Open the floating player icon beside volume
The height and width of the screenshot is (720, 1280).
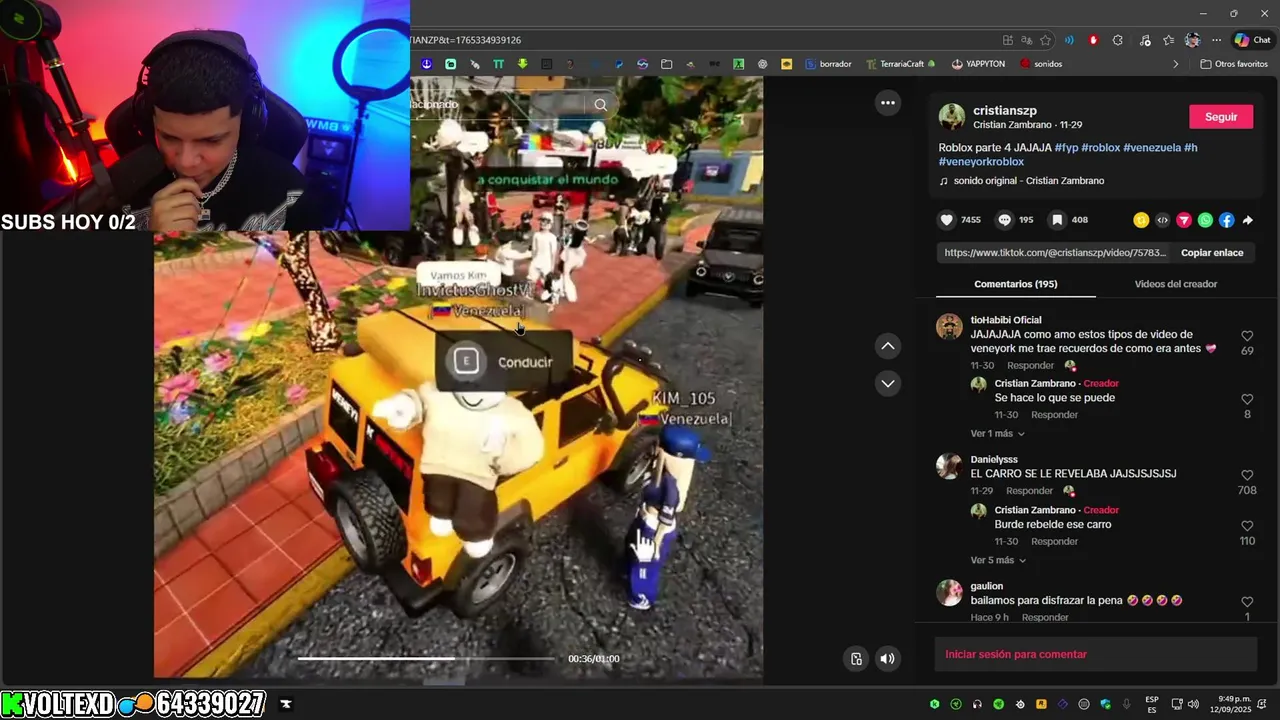coord(856,658)
